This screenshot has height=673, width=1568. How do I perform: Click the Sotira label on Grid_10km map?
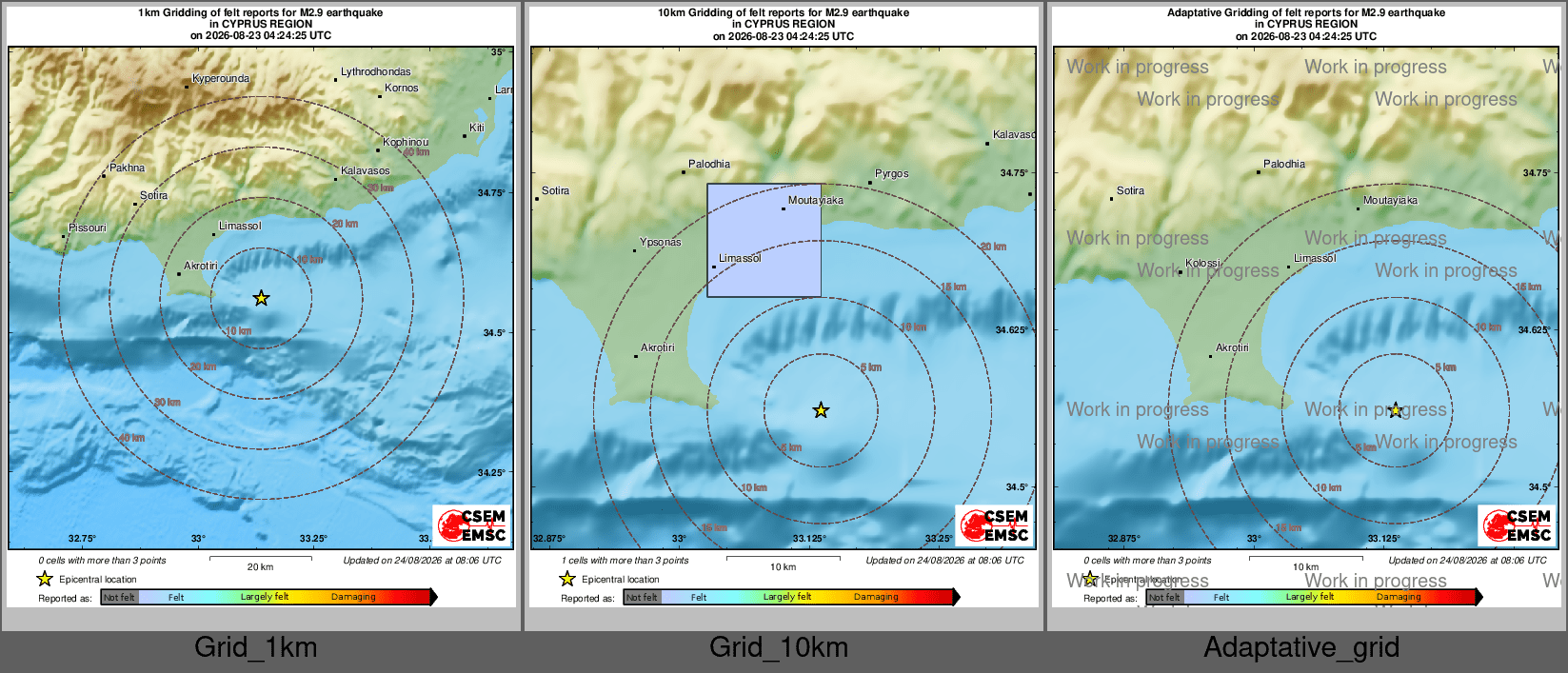(x=556, y=190)
